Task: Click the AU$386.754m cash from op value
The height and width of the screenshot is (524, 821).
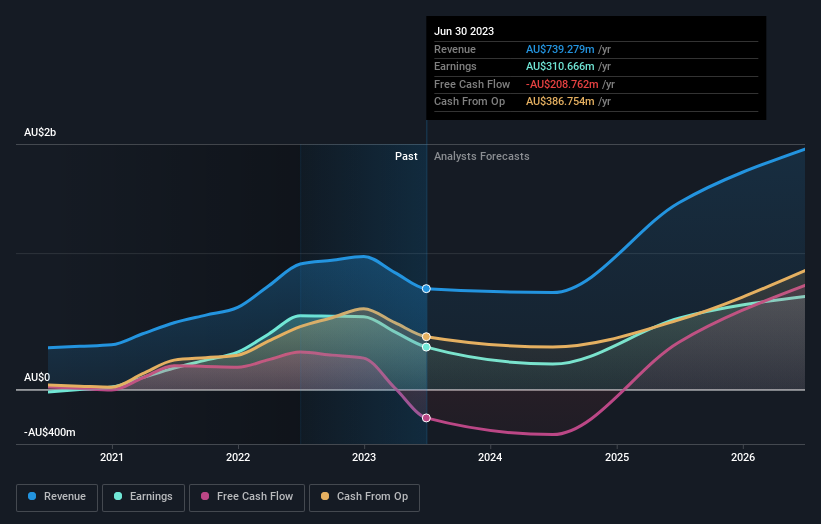Action: coord(560,102)
